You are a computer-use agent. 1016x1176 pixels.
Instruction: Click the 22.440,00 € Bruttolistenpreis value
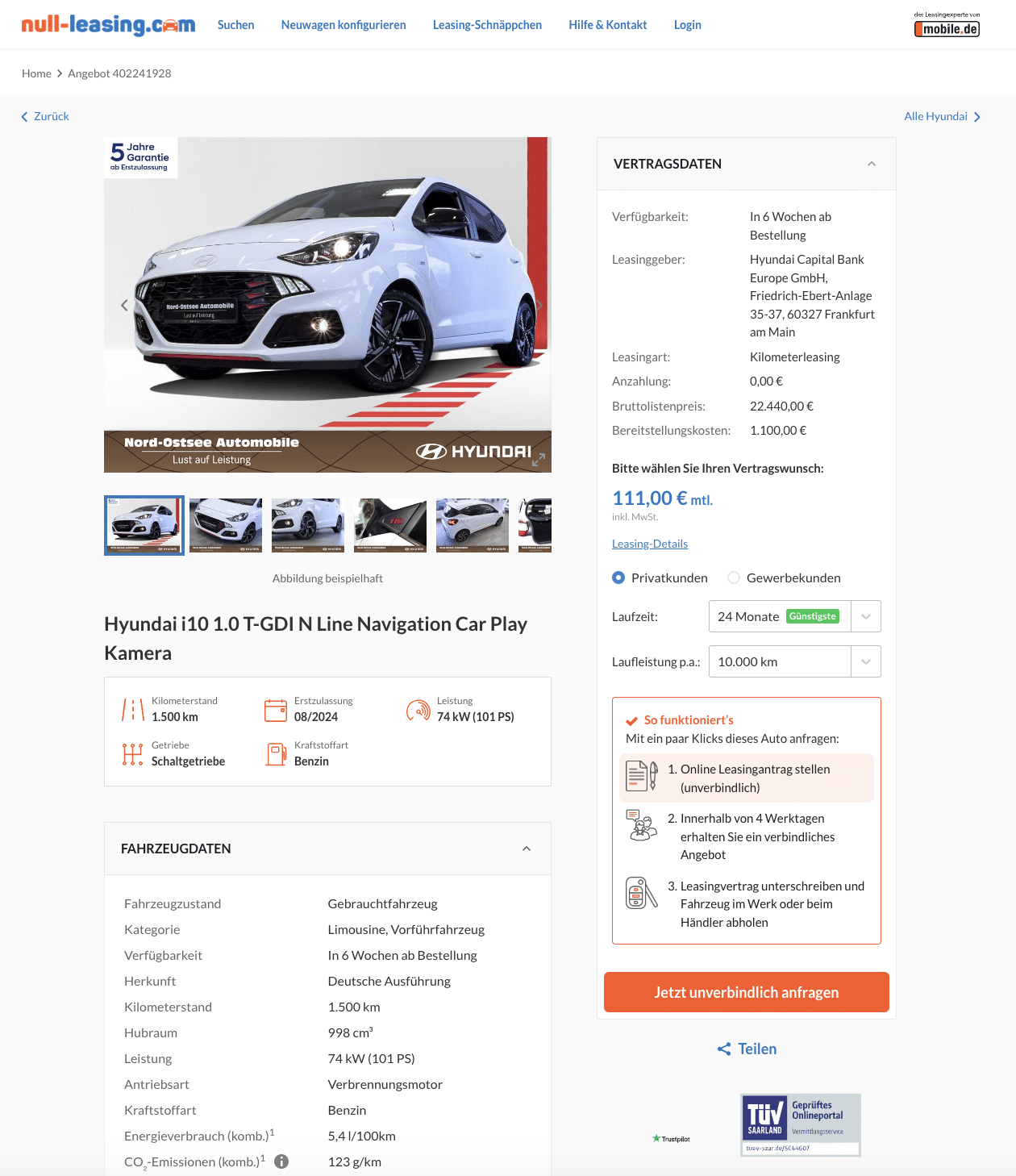click(x=781, y=406)
